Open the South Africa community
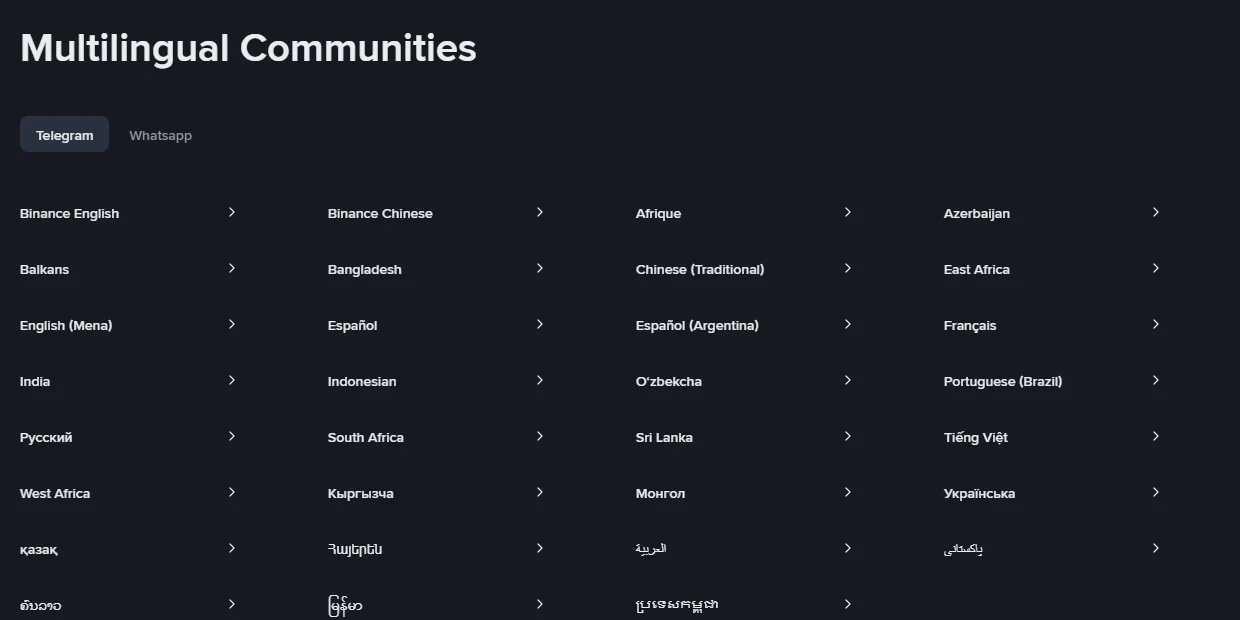1240x620 pixels. (366, 437)
